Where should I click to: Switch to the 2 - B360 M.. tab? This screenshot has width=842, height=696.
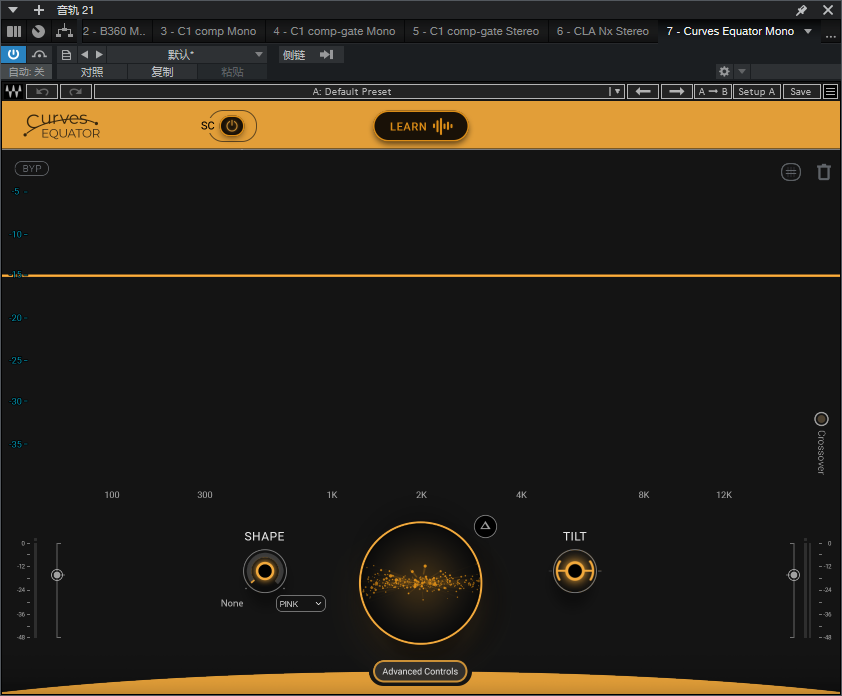click(x=114, y=31)
